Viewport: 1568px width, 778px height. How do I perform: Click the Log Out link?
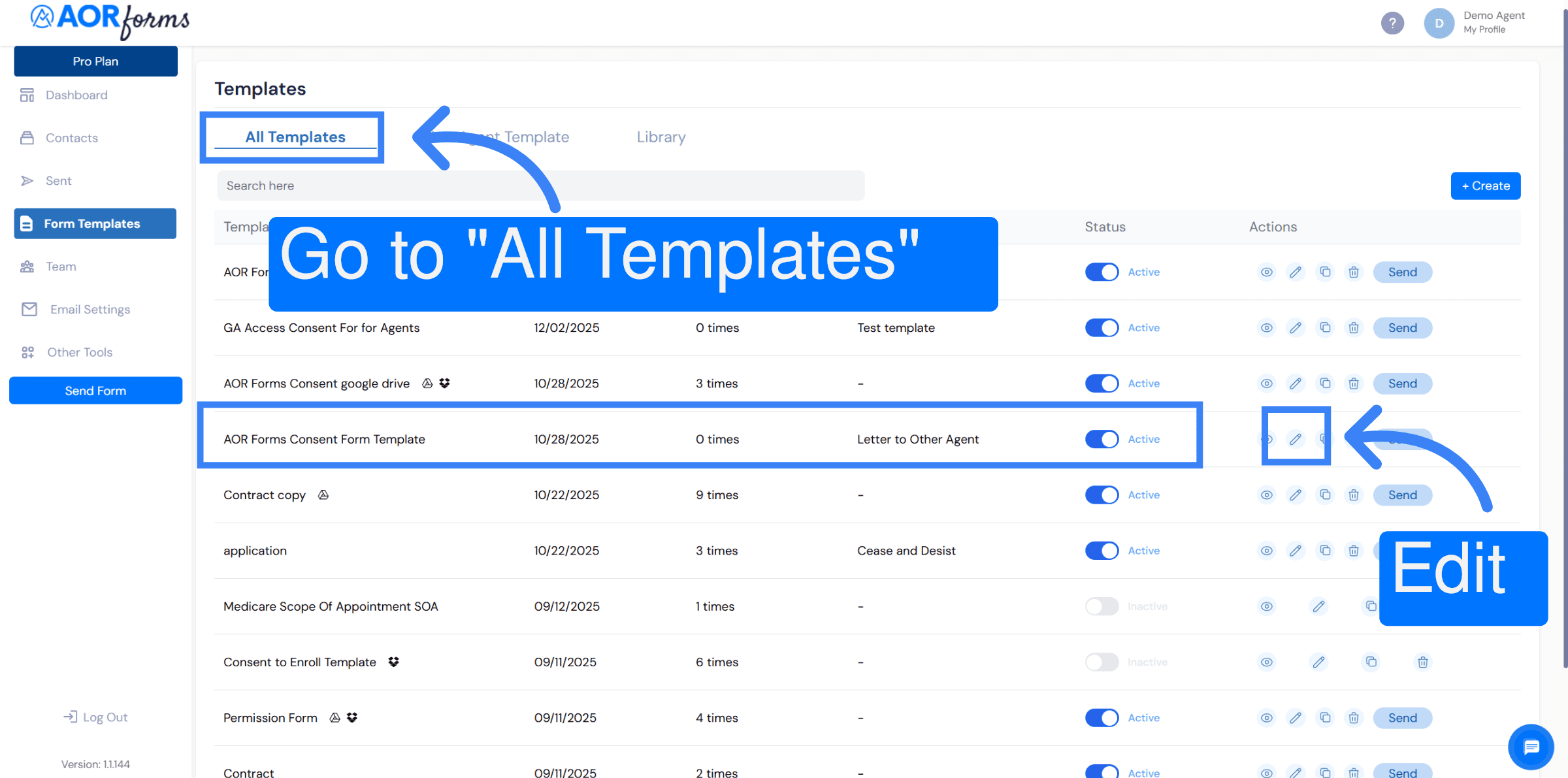pyautogui.click(x=95, y=717)
